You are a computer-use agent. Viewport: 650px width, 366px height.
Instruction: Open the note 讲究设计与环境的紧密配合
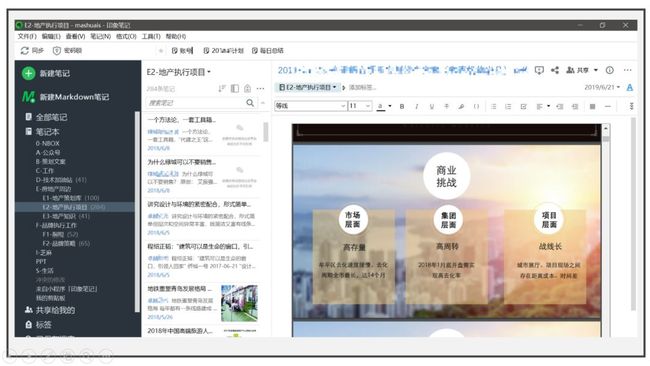pyautogui.click(x=203, y=218)
